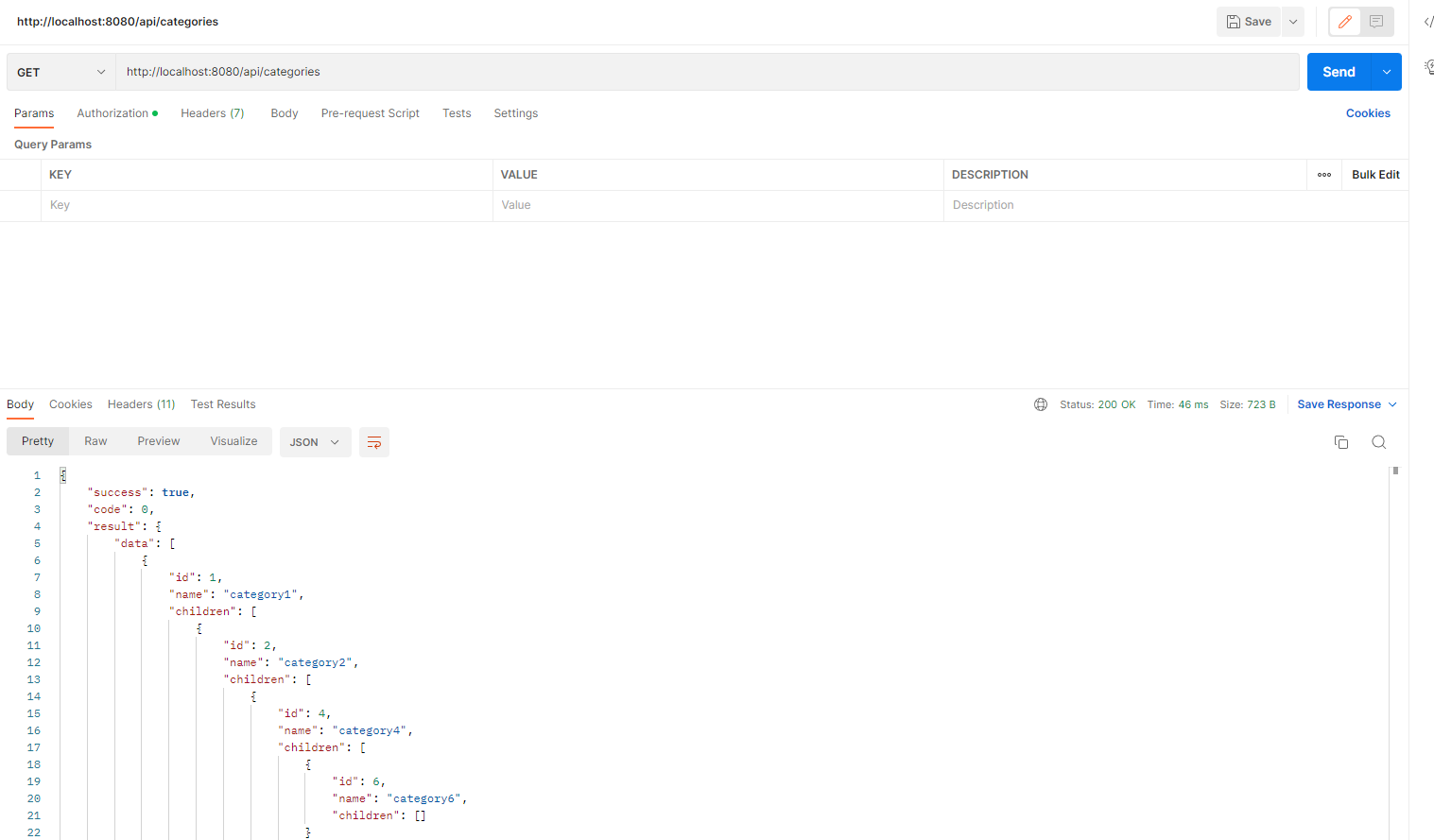Select the Authorization tab
The width and height of the screenshot is (1434, 840).
click(117, 113)
